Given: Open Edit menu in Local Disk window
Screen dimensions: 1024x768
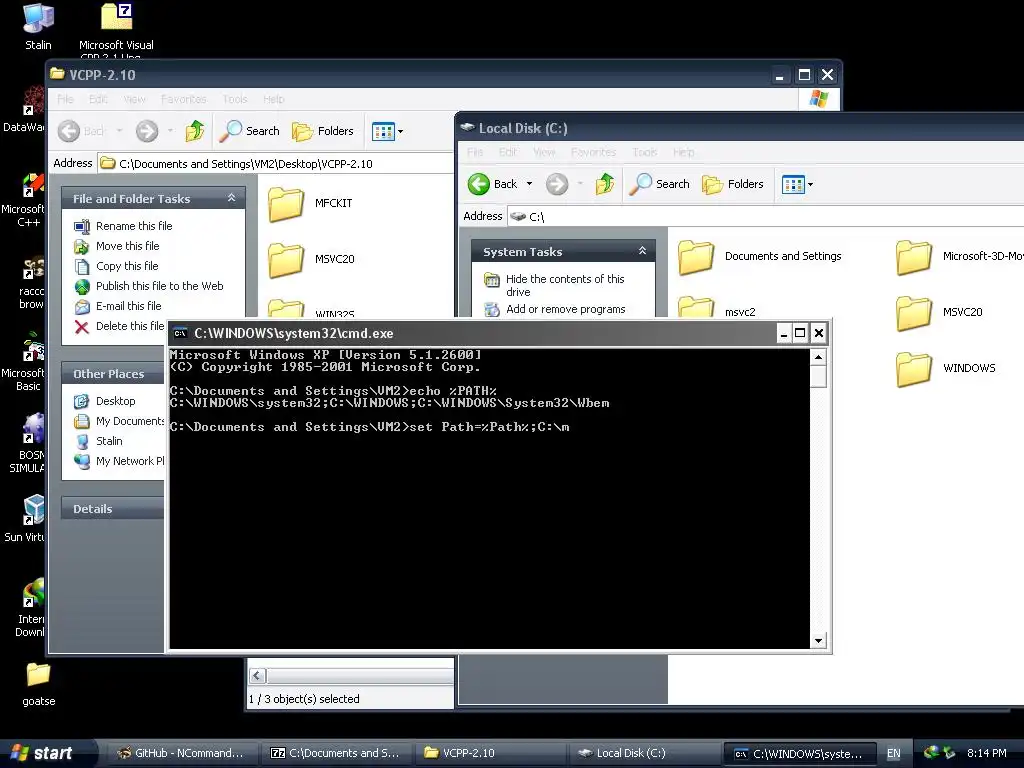Looking at the screenshot, I should click(x=508, y=152).
